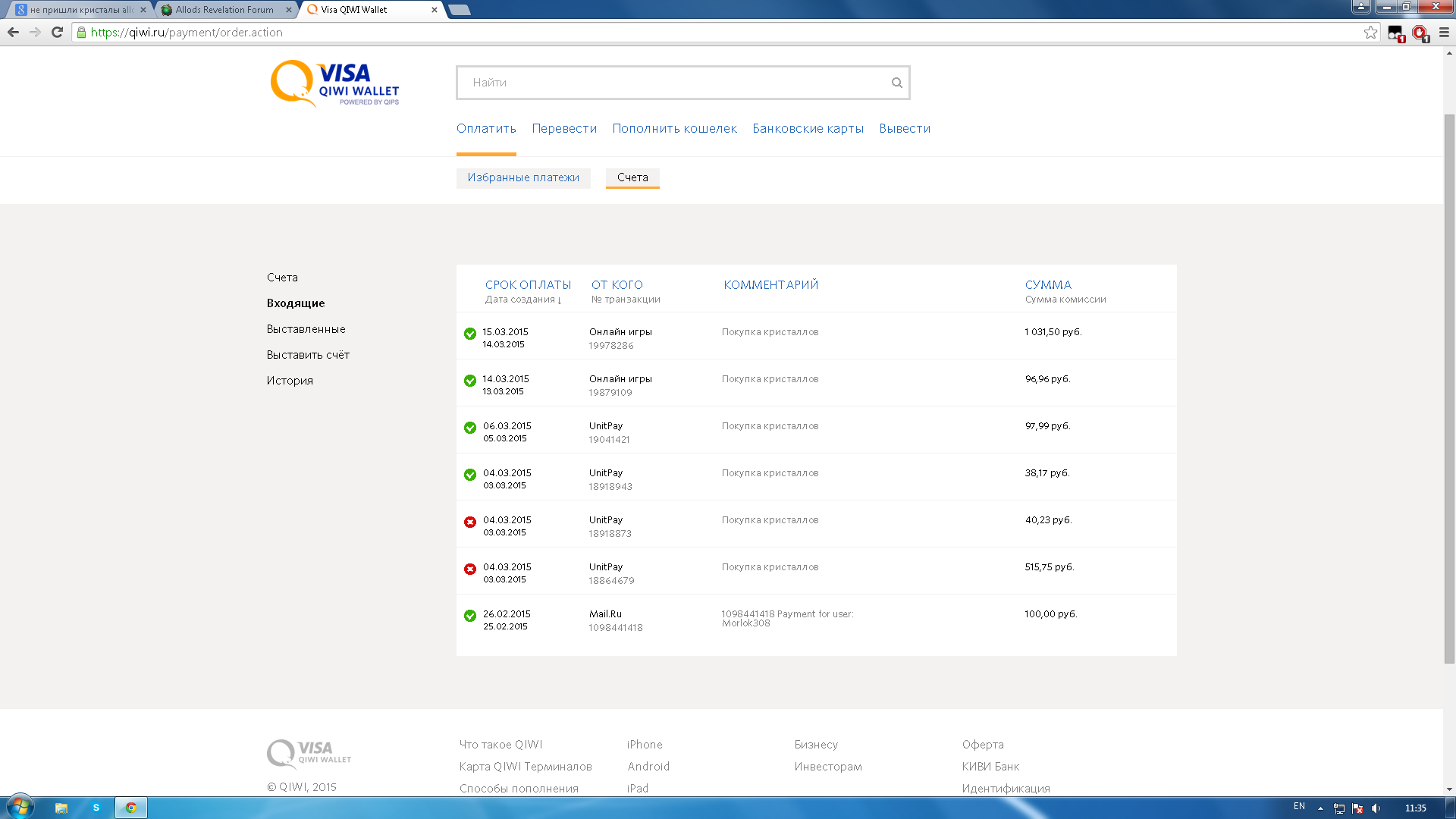Open File Explorer from the taskbar
Image resolution: width=1456 pixels, height=819 pixels.
pyautogui.click(x=61, y=808)
